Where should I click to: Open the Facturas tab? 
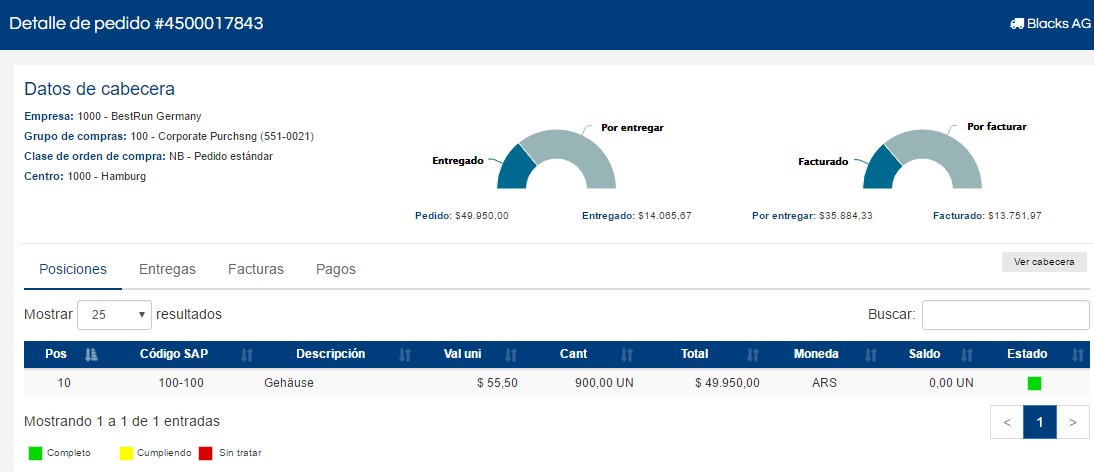(256, 269)
